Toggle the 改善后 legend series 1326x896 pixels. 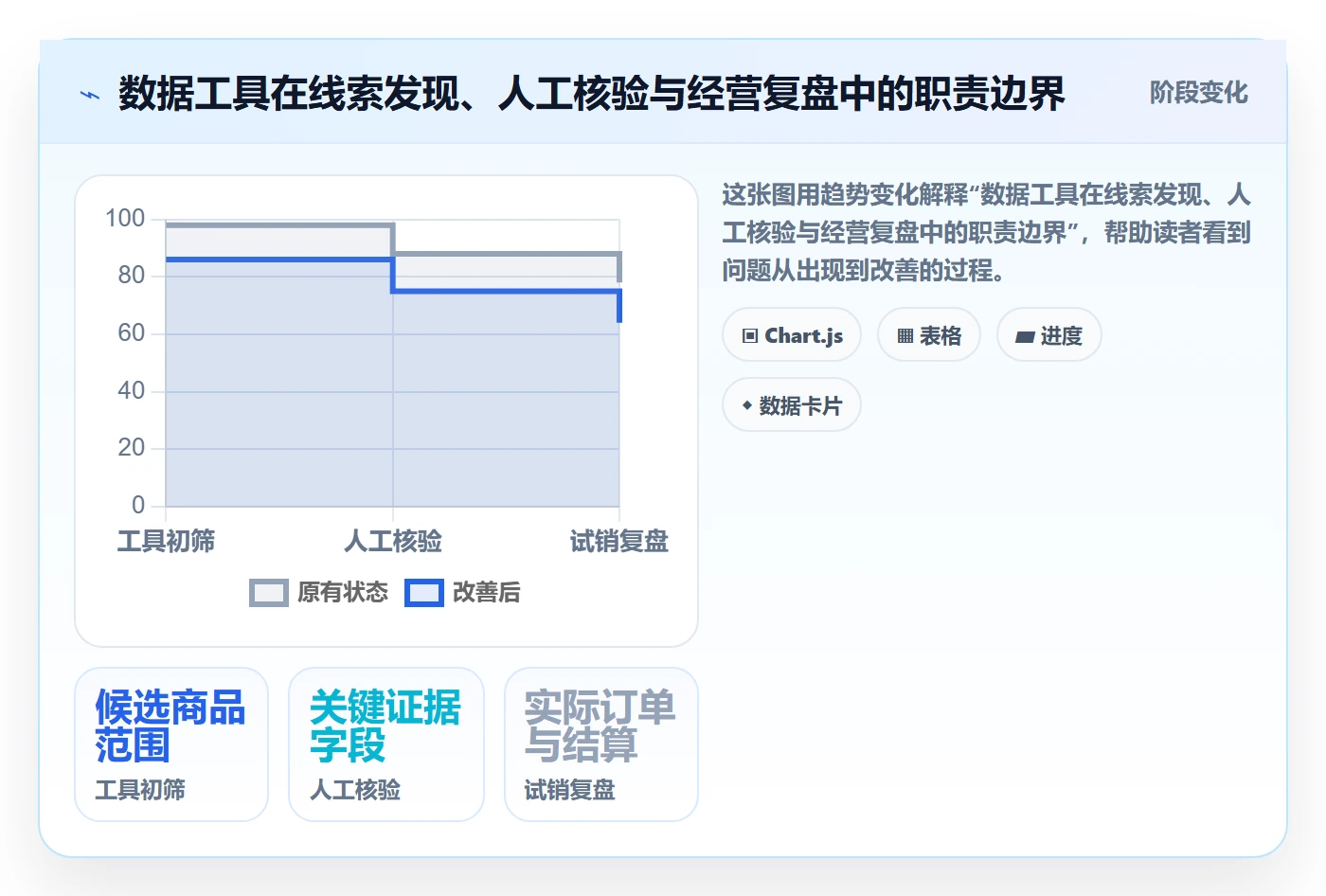click(463, 593)
